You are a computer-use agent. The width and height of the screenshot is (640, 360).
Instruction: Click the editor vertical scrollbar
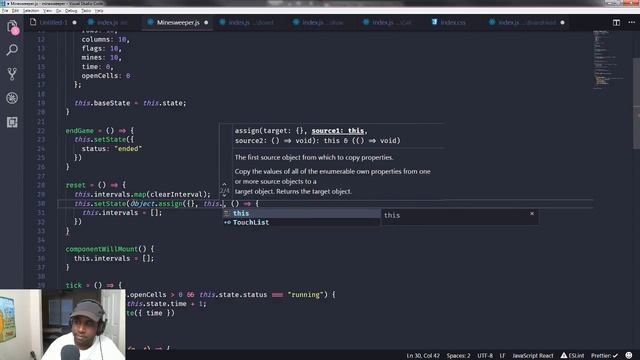tap(636, 104)
